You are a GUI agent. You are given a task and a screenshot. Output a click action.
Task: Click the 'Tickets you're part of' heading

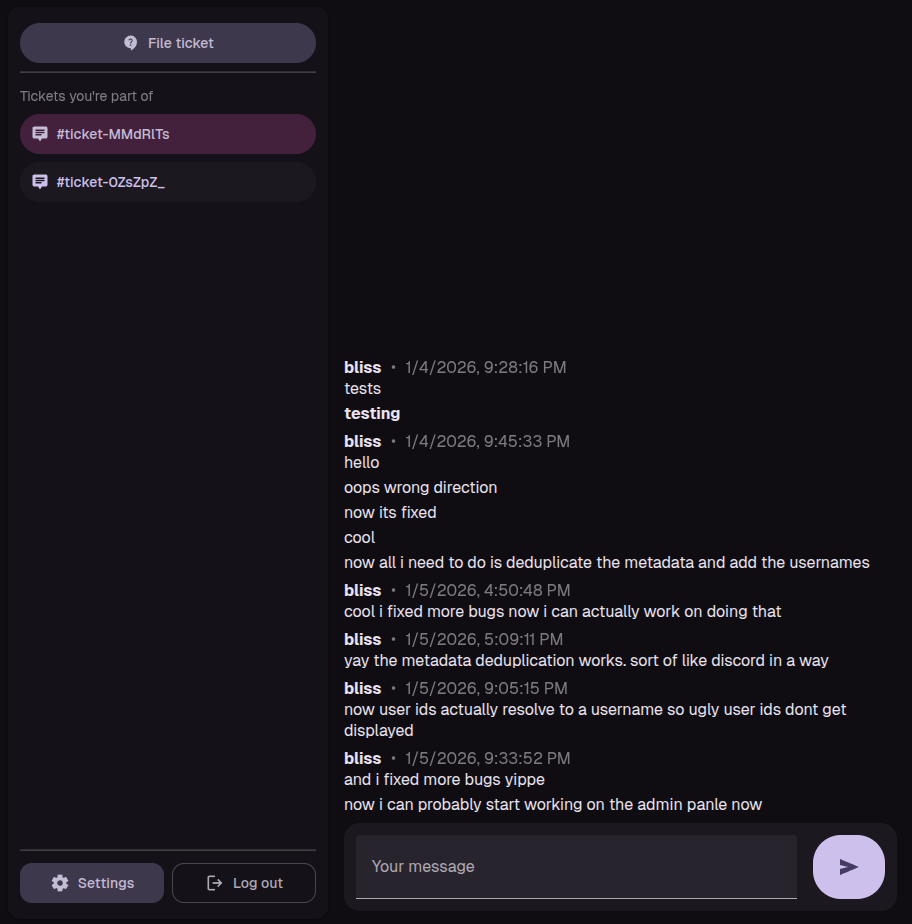click(86, 96)
